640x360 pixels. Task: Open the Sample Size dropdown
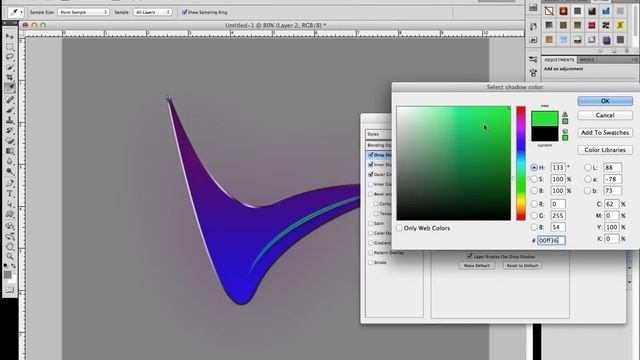83,12
